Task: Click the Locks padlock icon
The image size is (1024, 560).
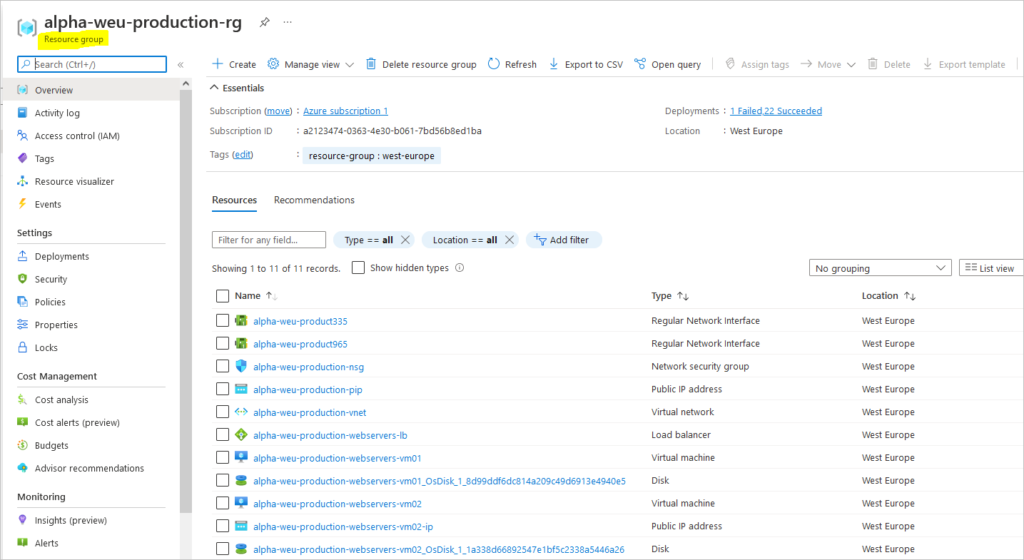Action: pyautogui.click(x=23, y=347)
